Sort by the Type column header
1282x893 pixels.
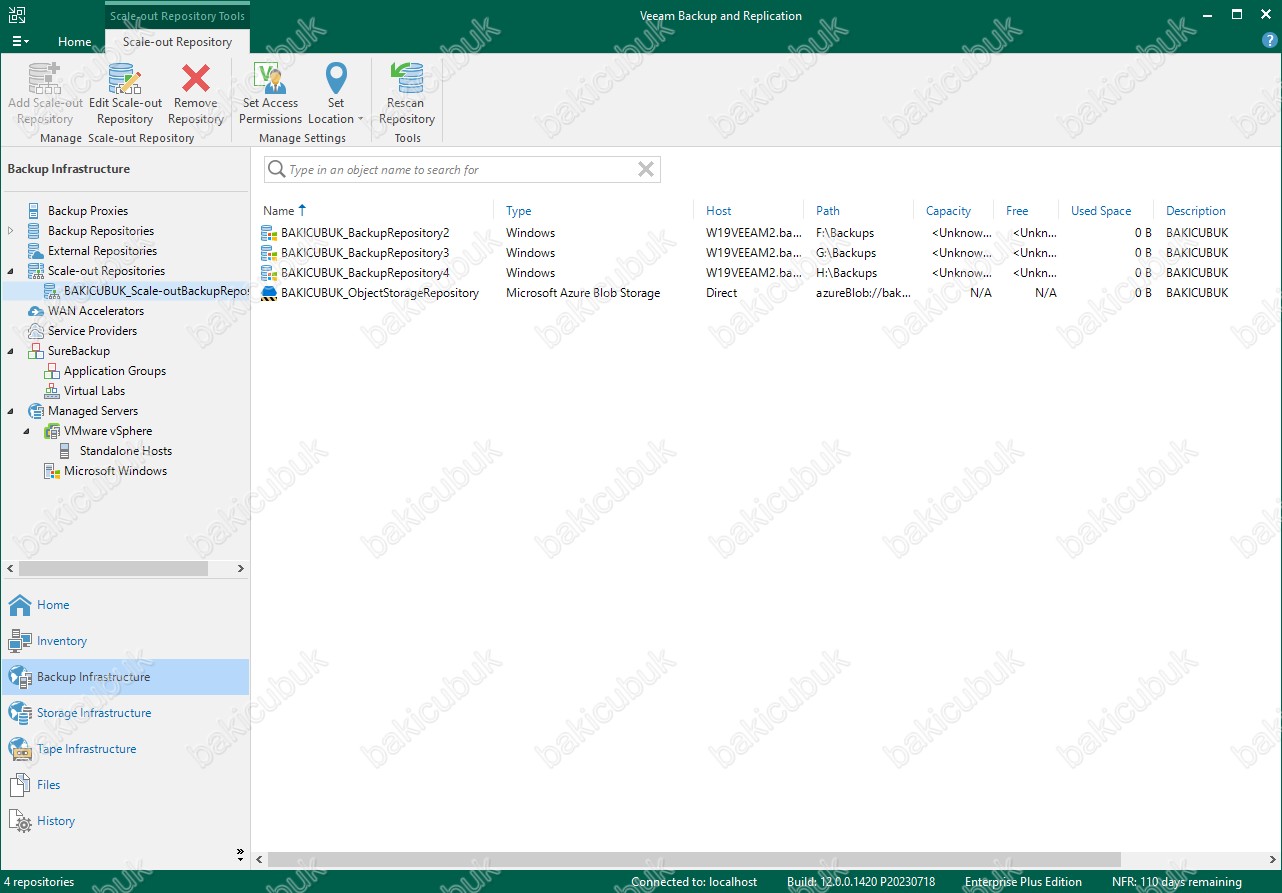518,211
